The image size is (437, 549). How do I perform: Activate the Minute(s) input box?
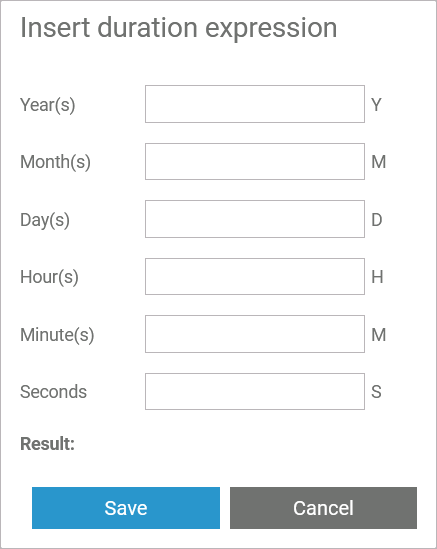coord(255,334)
